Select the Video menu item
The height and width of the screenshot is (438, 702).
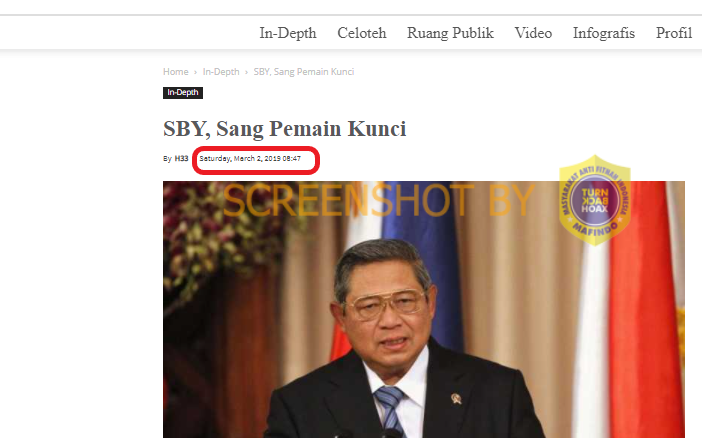click(533, 33)
